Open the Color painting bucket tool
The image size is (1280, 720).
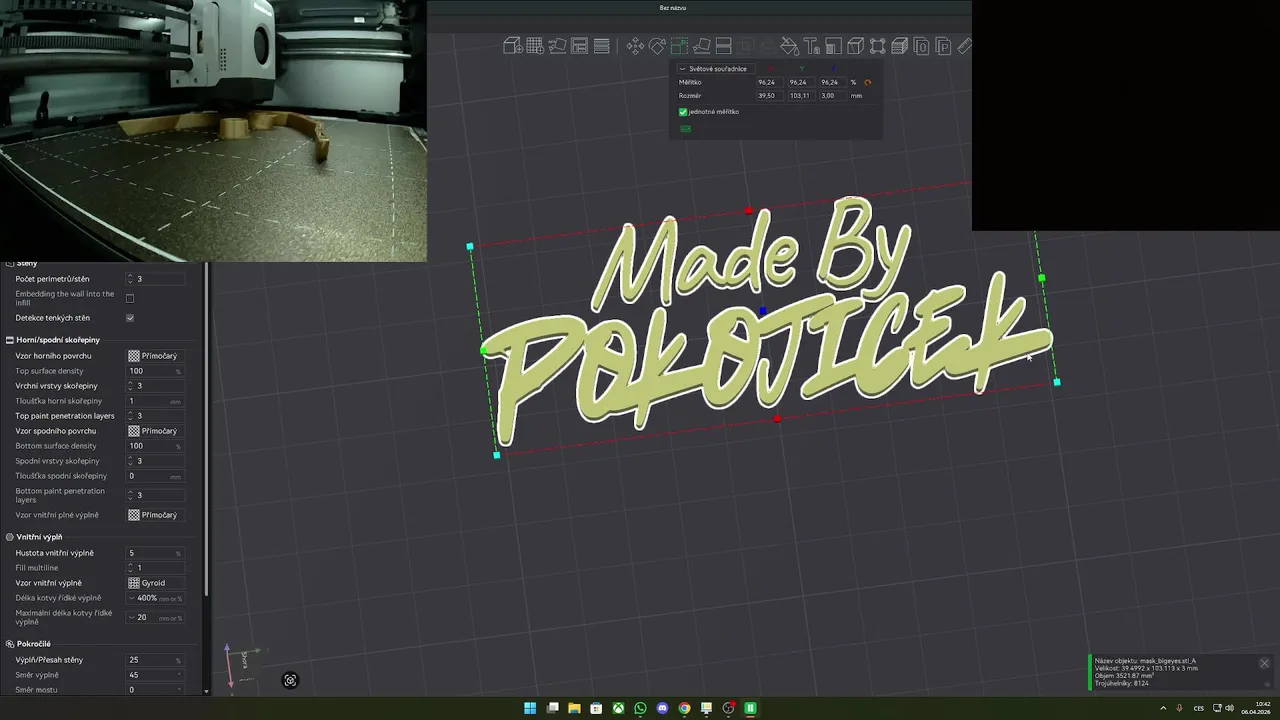789,46
